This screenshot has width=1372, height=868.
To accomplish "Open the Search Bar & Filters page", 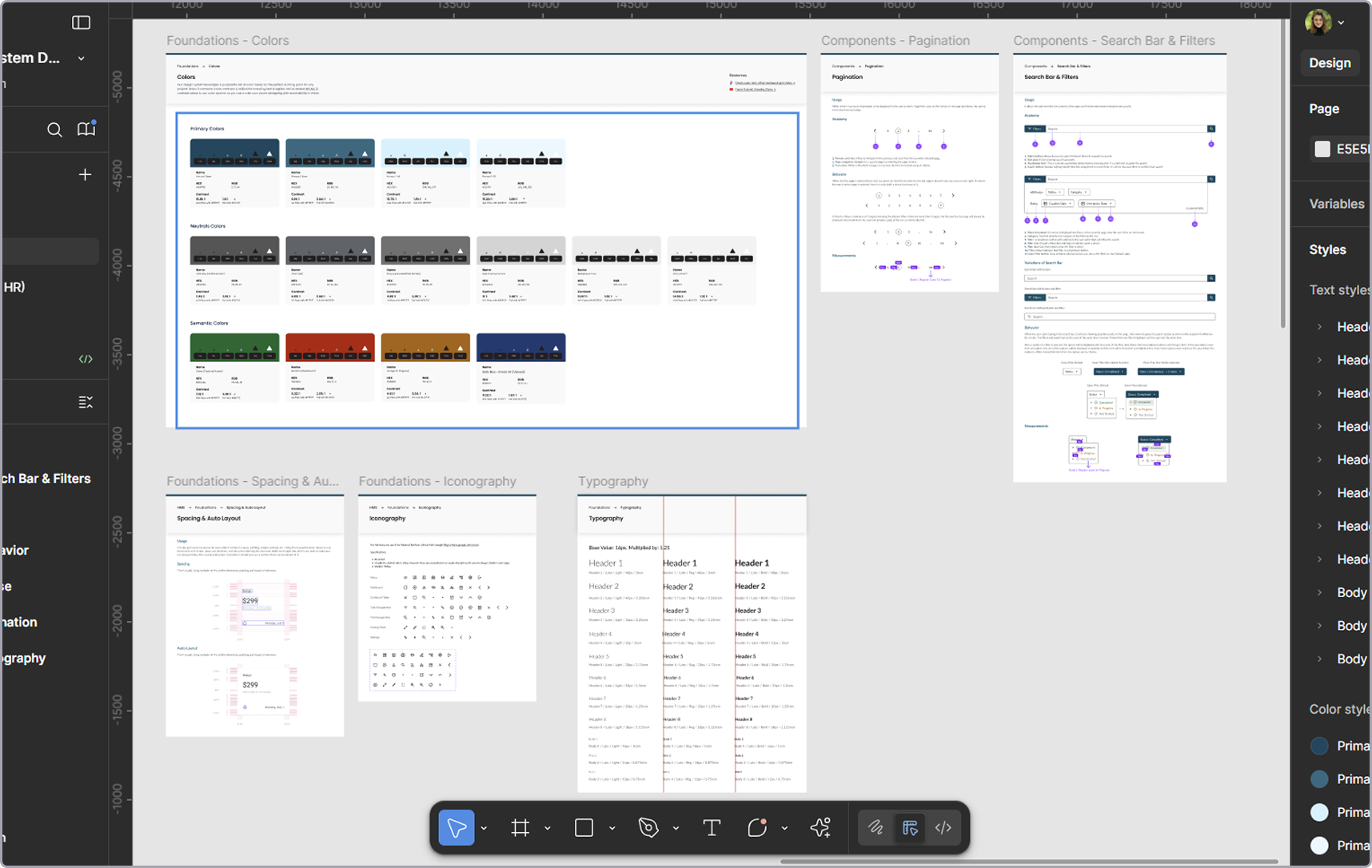I will pos(46,479).
